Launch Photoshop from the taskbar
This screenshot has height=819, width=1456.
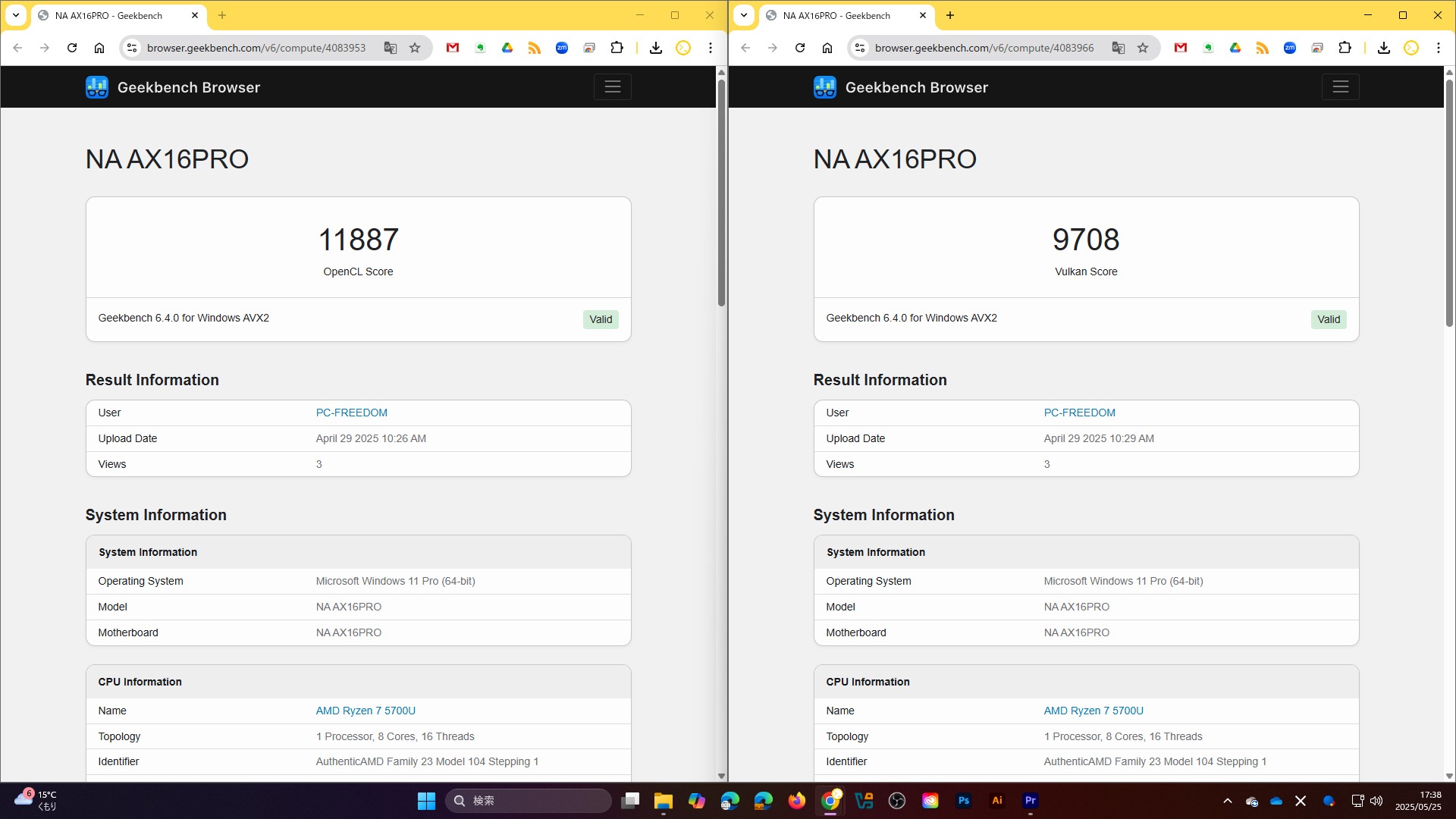point(964,801)
